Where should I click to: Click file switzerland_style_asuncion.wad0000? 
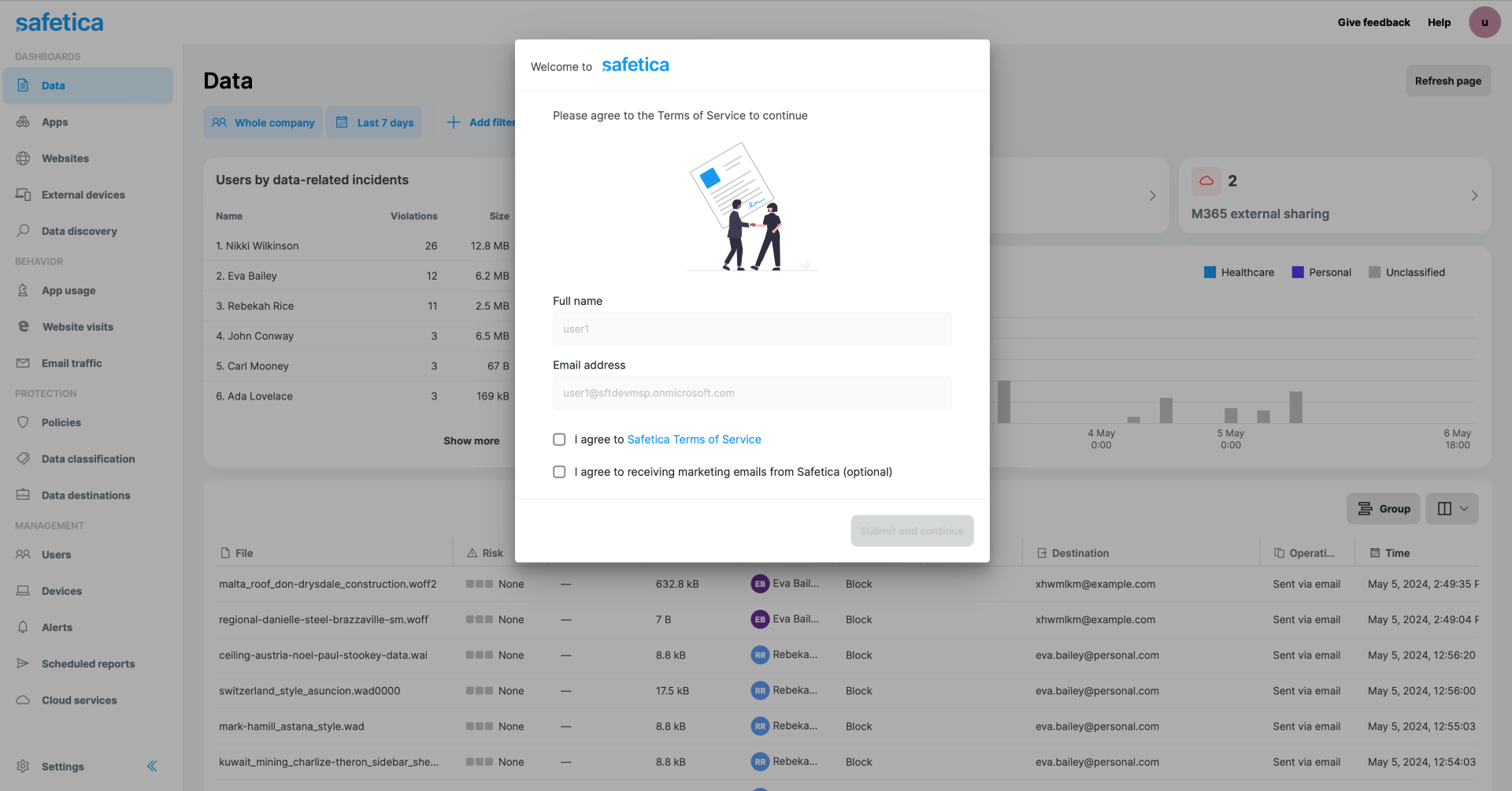pos(309,691)
